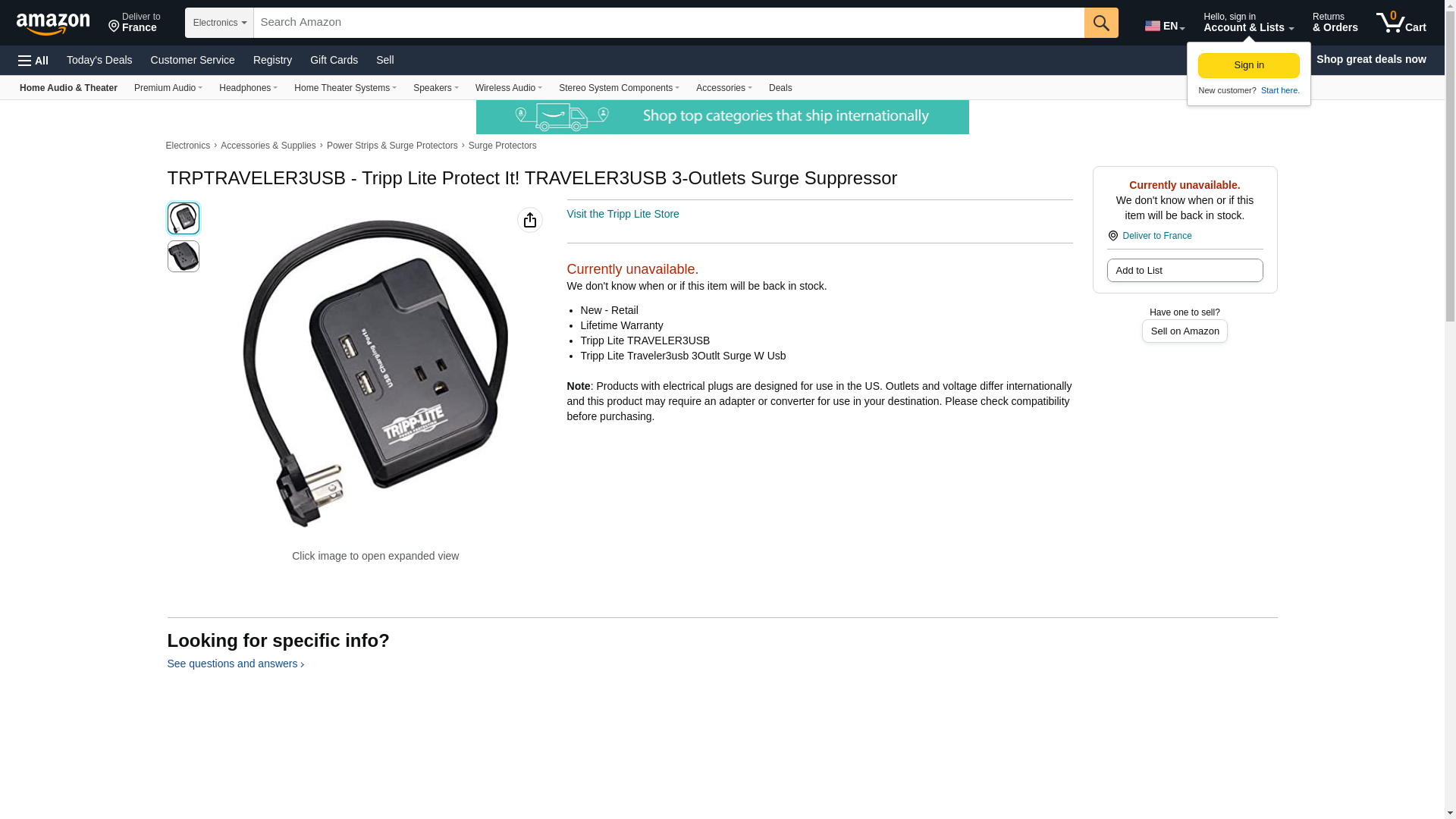The image size is (1456, 819).
Task: Click Deliver to France location icon in header
Action: (x=114, y=27)
